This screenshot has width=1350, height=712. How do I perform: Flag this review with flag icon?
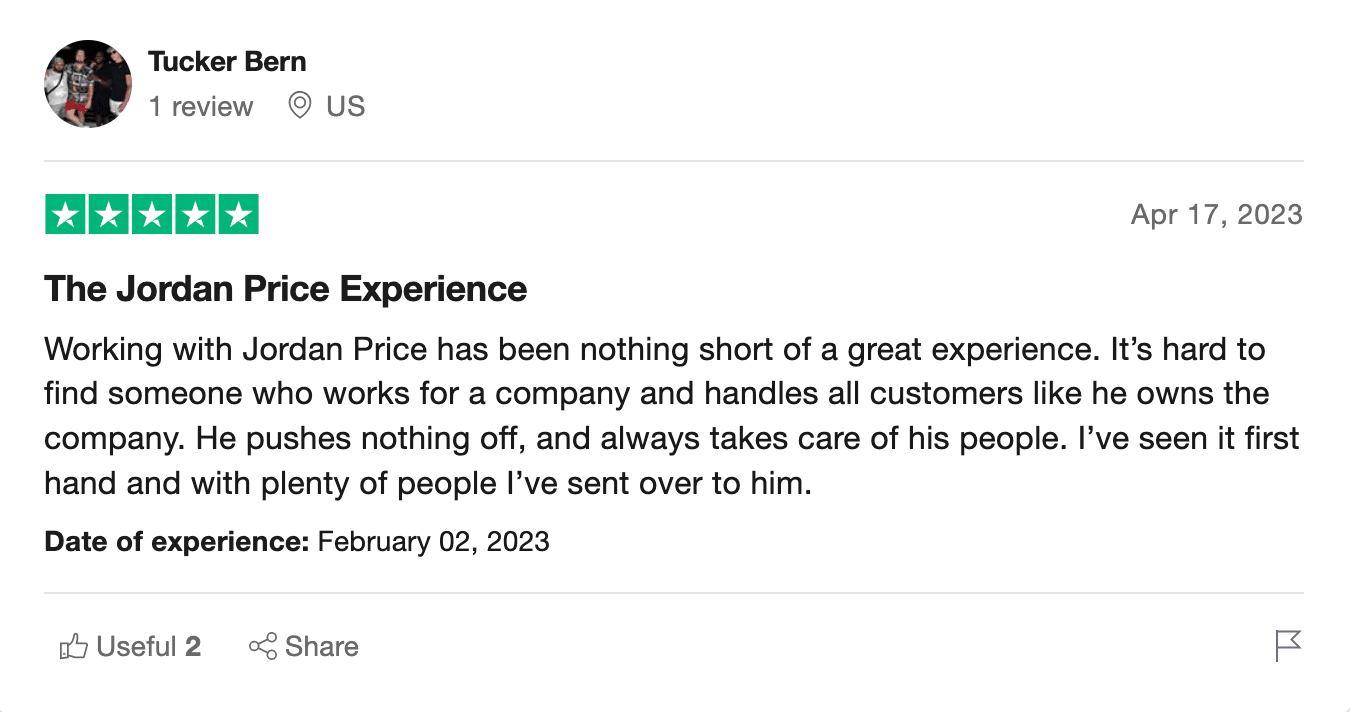point(1288,646)
